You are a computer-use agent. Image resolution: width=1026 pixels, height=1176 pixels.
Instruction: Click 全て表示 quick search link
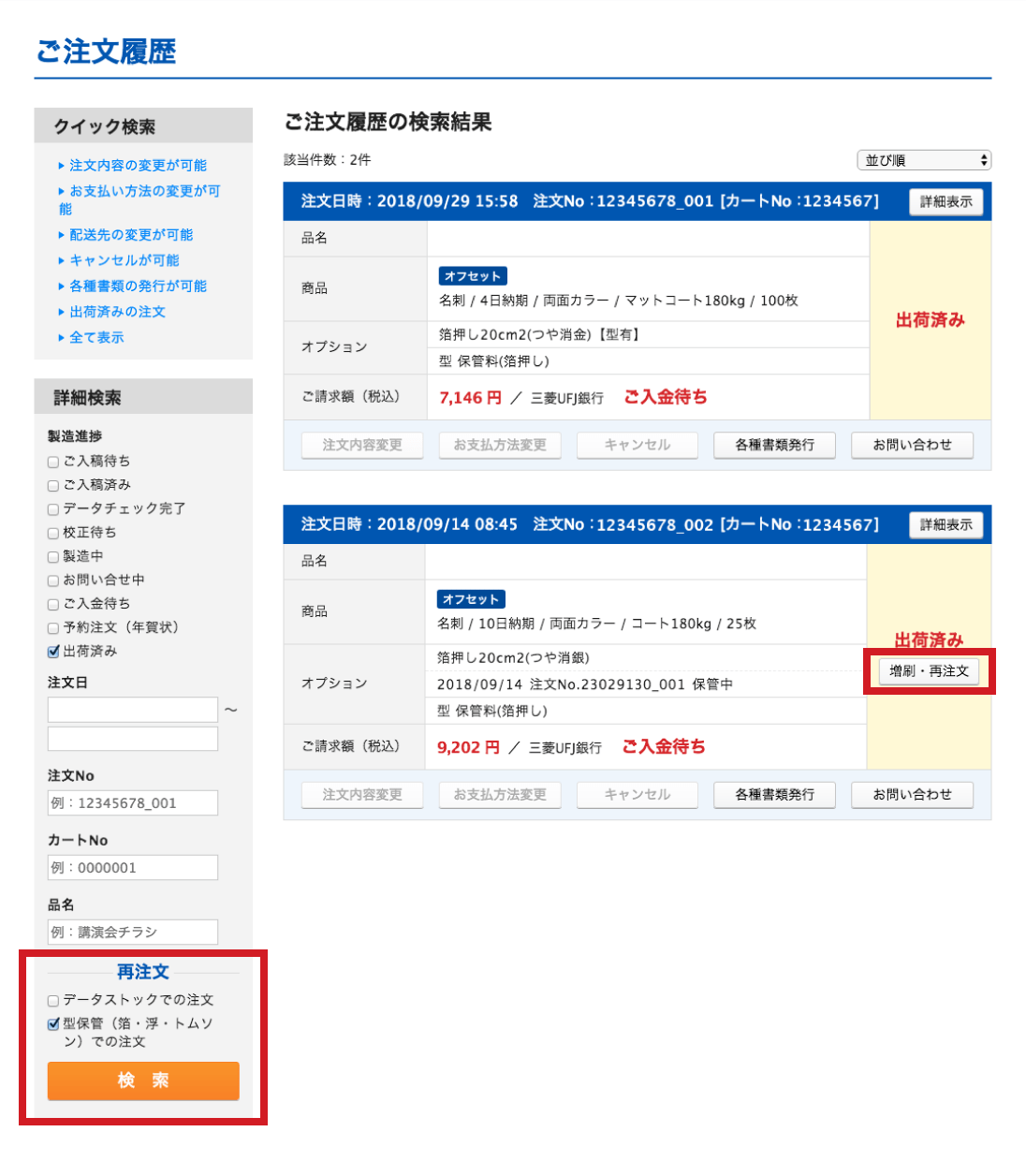click(x=96, y=337)
